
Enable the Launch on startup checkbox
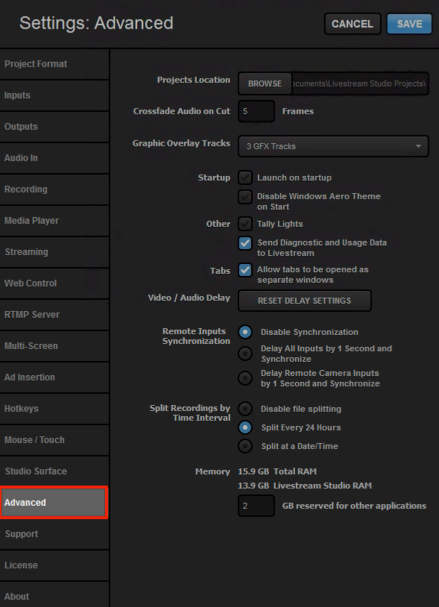tap(245, 178)
